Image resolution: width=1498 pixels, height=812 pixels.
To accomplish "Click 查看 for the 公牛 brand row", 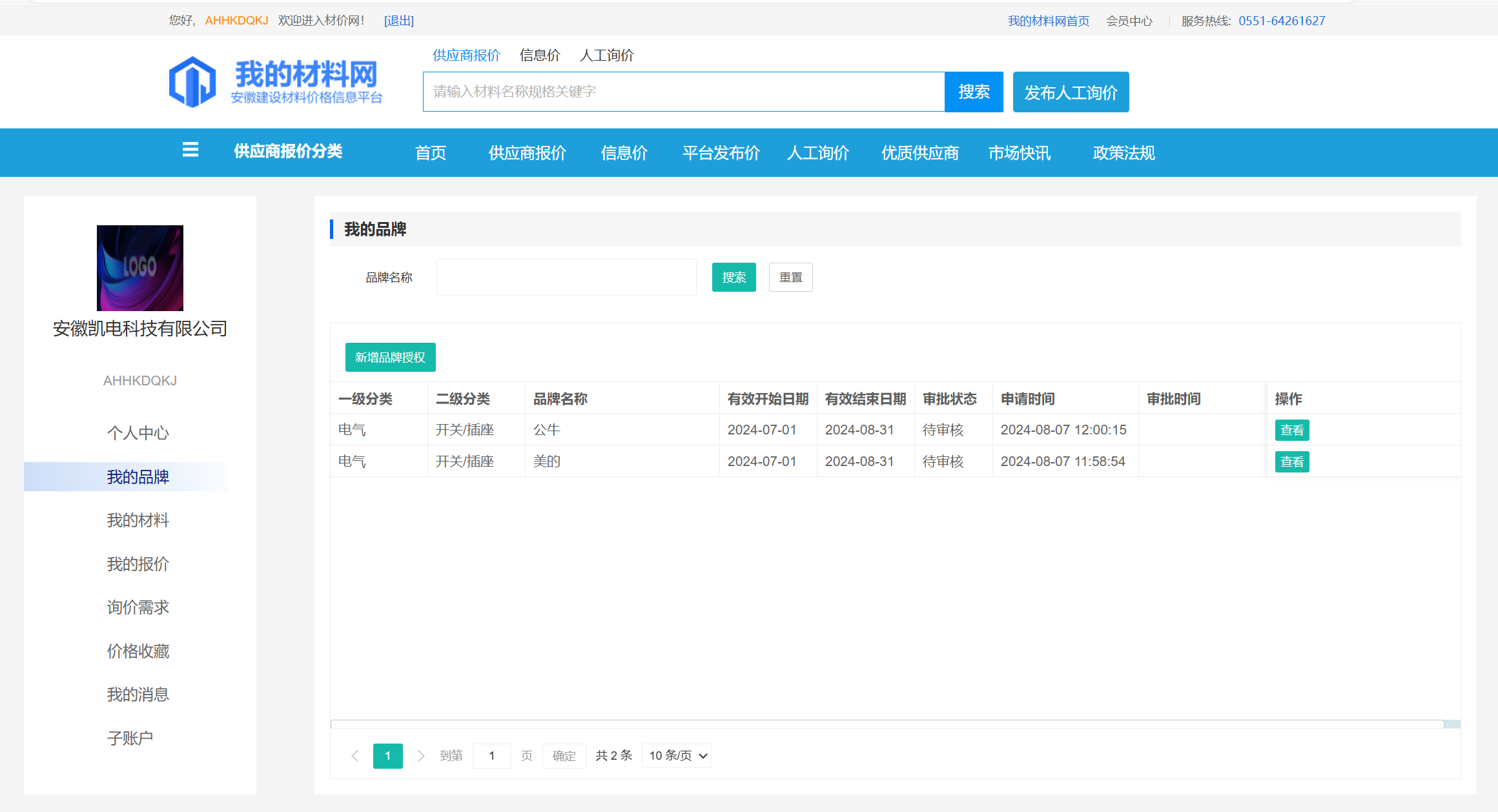I will pos(1291,431).
